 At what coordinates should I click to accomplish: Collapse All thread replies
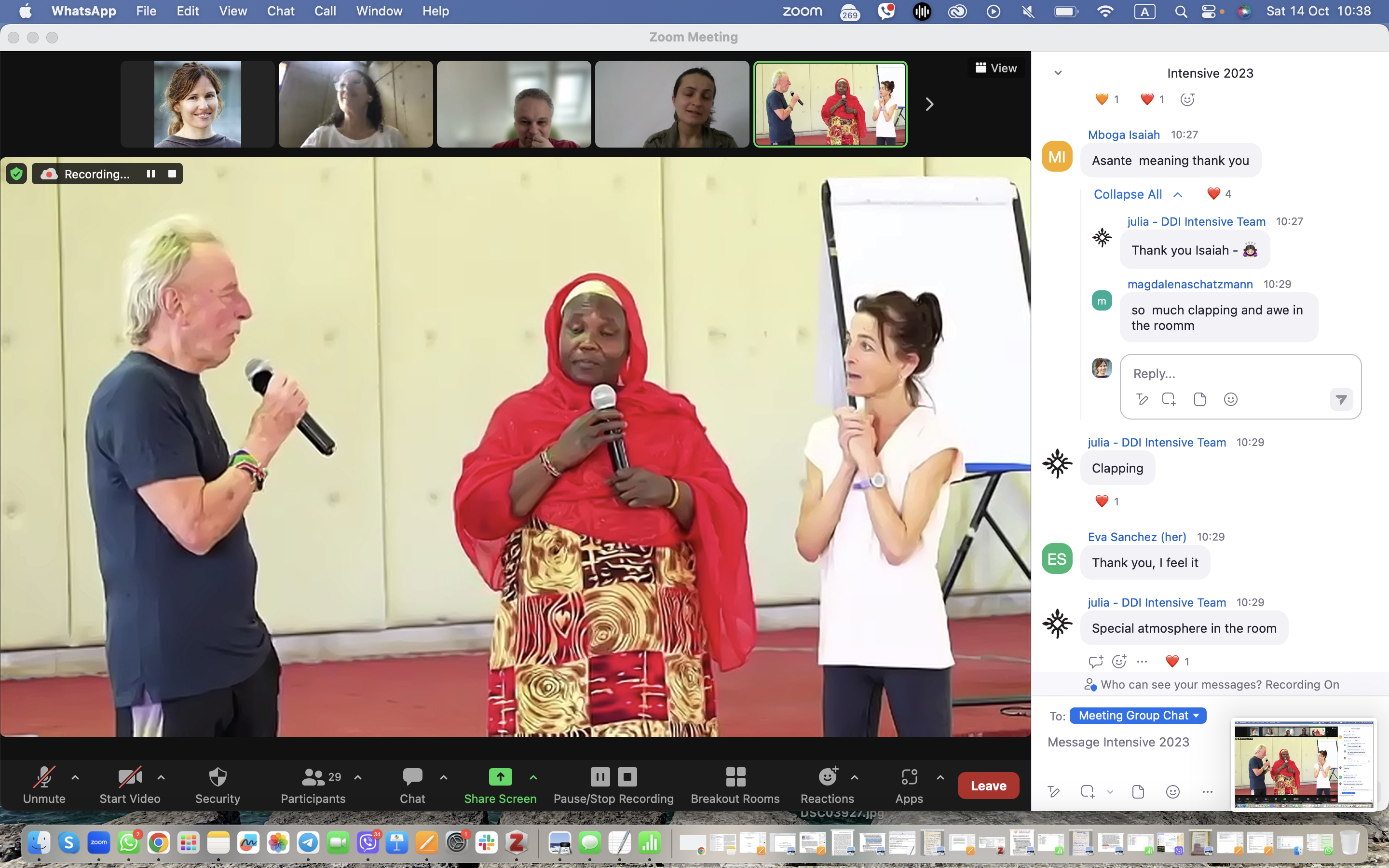pyautogui.click(x=1128, y=194)
